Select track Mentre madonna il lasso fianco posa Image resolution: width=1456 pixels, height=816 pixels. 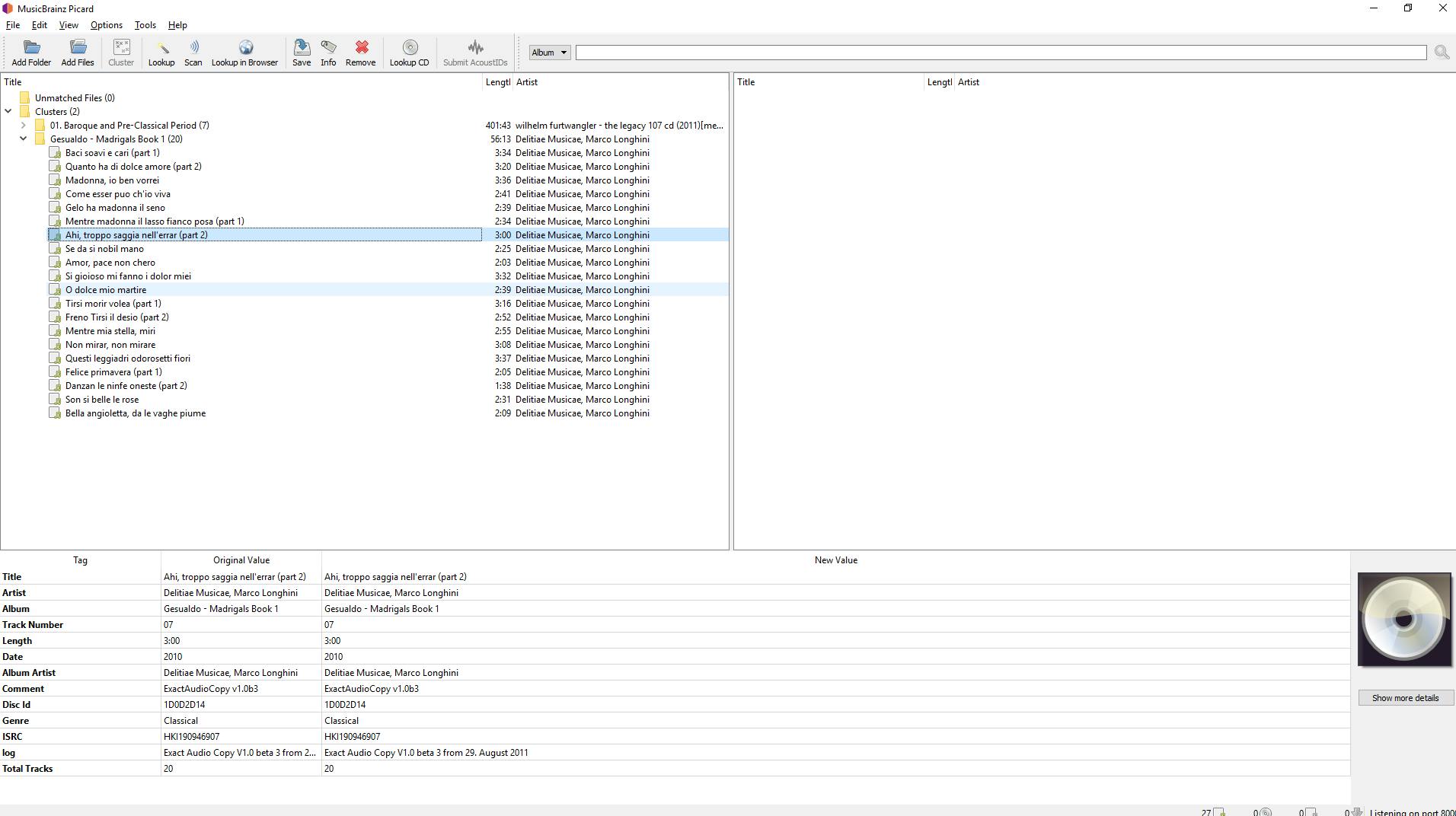155,221
